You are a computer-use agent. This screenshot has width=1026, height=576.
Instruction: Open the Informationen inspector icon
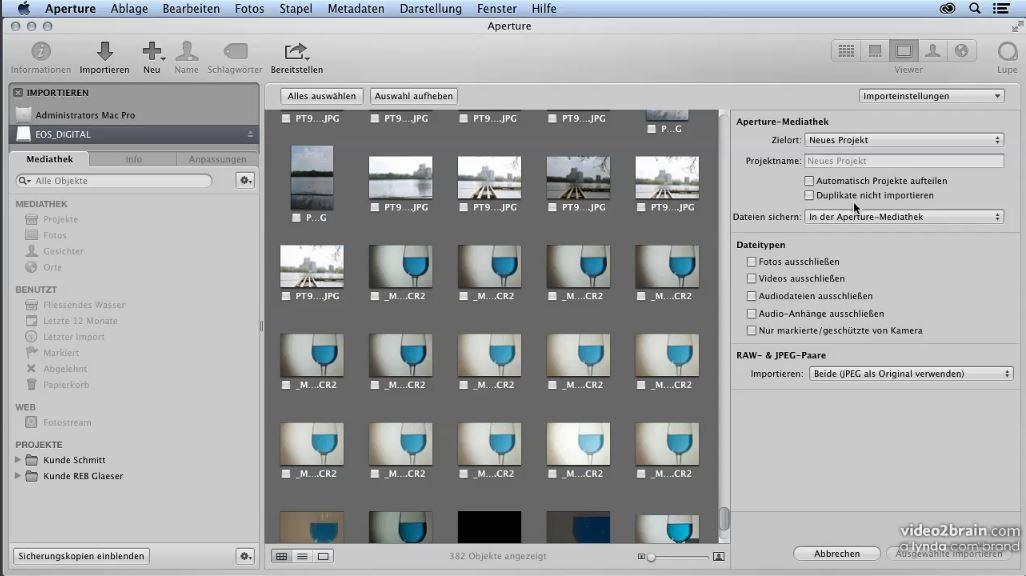[x=41, y=51]
